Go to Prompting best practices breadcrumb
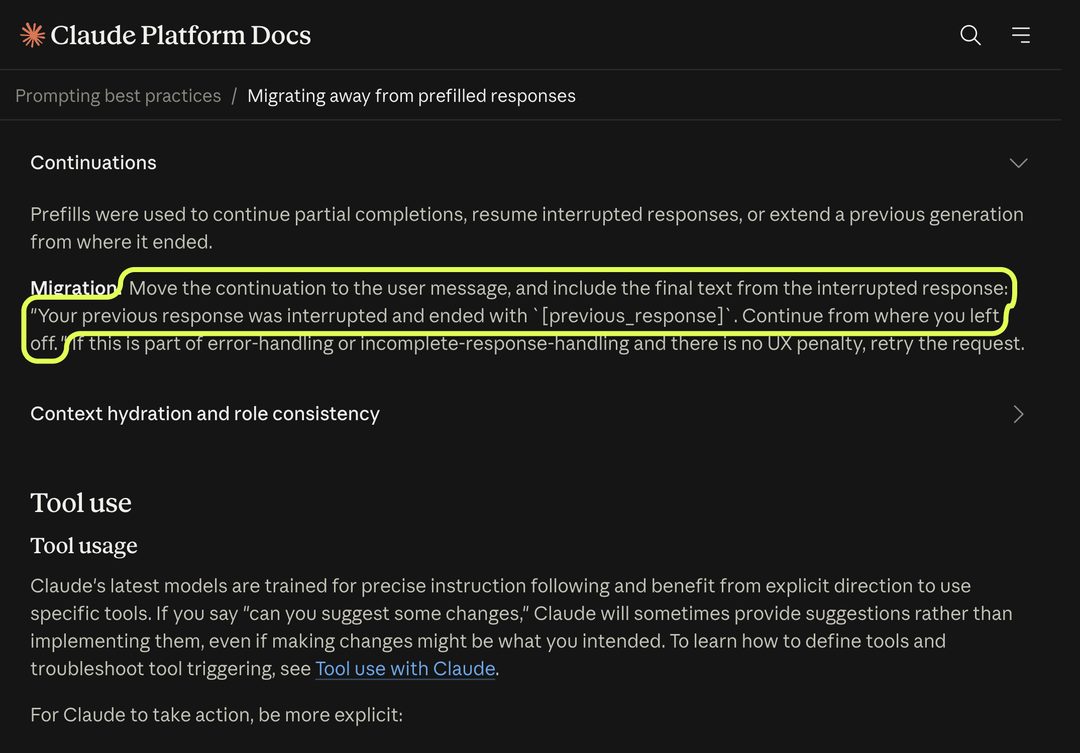 coord(118,95)
